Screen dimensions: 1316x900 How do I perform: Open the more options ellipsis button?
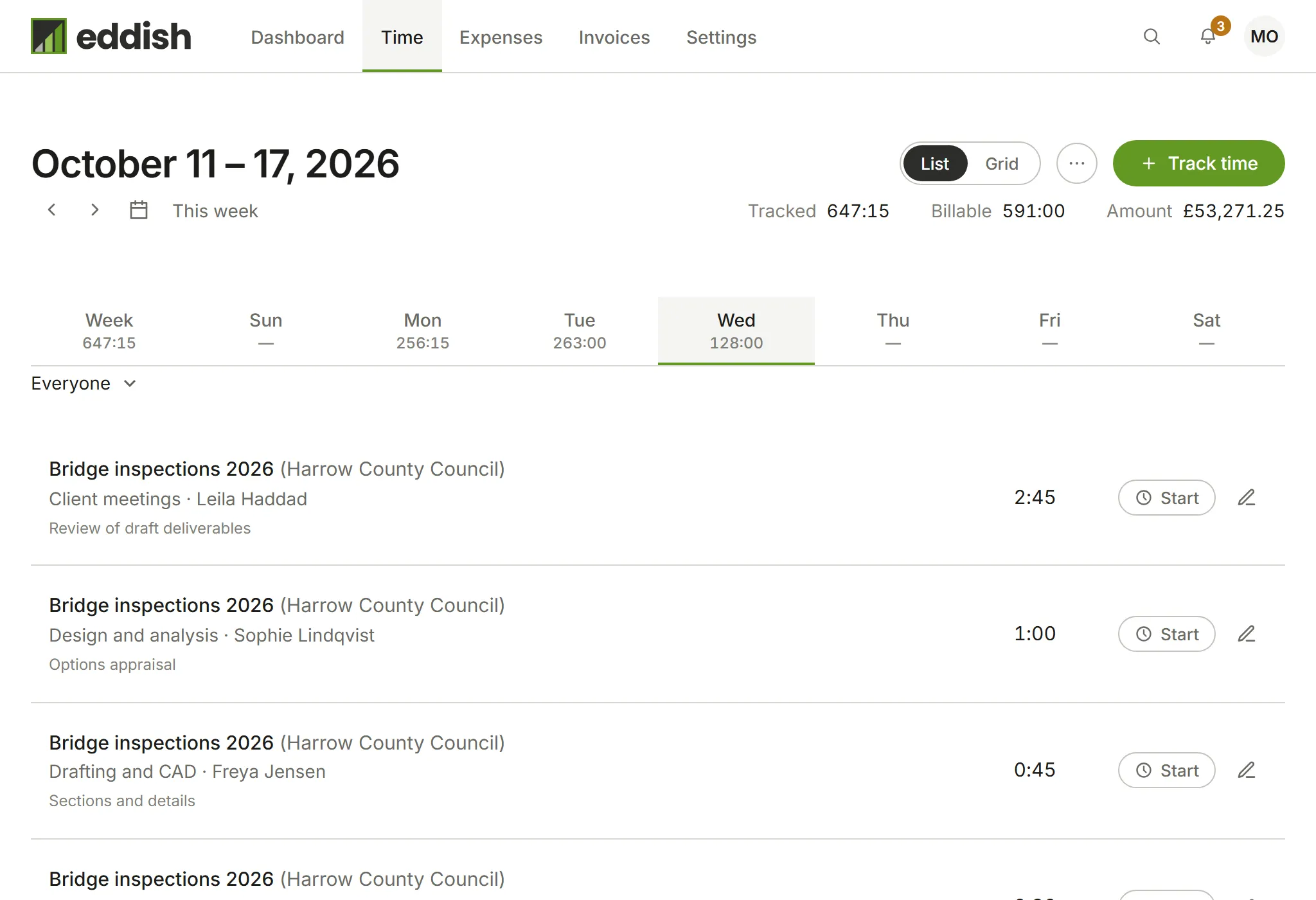pos(1077,163)
